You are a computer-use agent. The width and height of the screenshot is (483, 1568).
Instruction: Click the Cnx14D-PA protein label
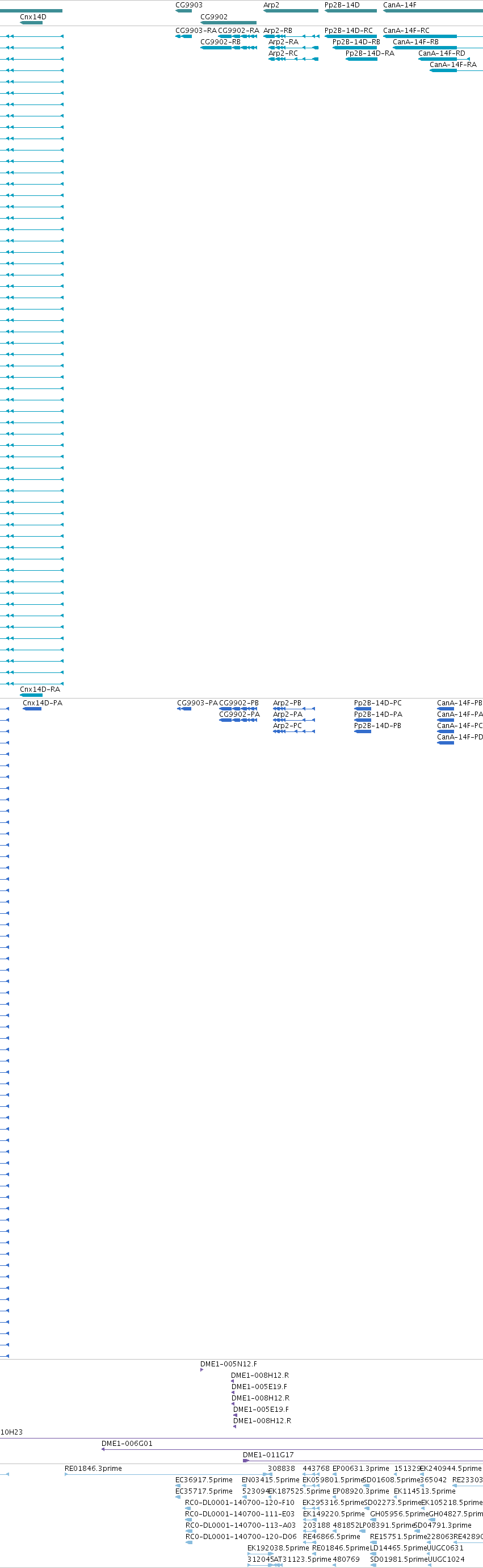[43, 703]
